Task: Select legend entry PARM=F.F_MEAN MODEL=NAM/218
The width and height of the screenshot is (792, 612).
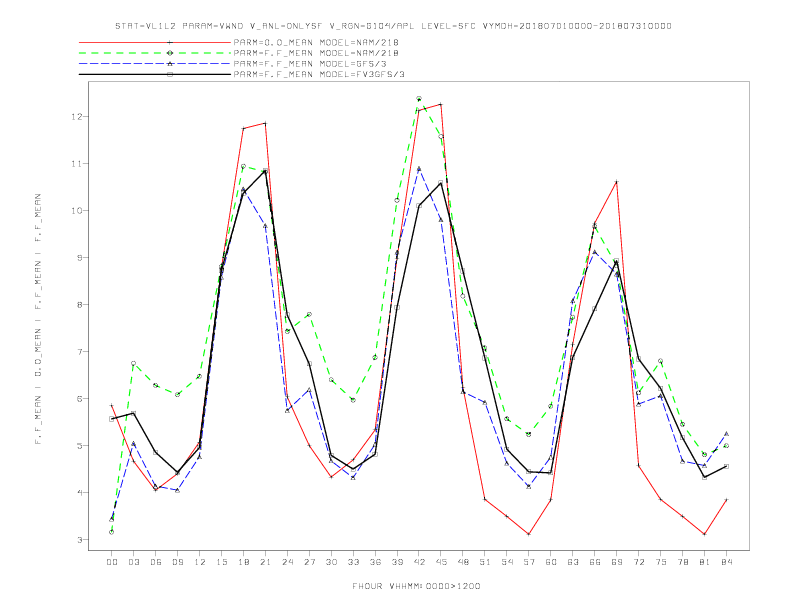Action: tap(316, 53)
